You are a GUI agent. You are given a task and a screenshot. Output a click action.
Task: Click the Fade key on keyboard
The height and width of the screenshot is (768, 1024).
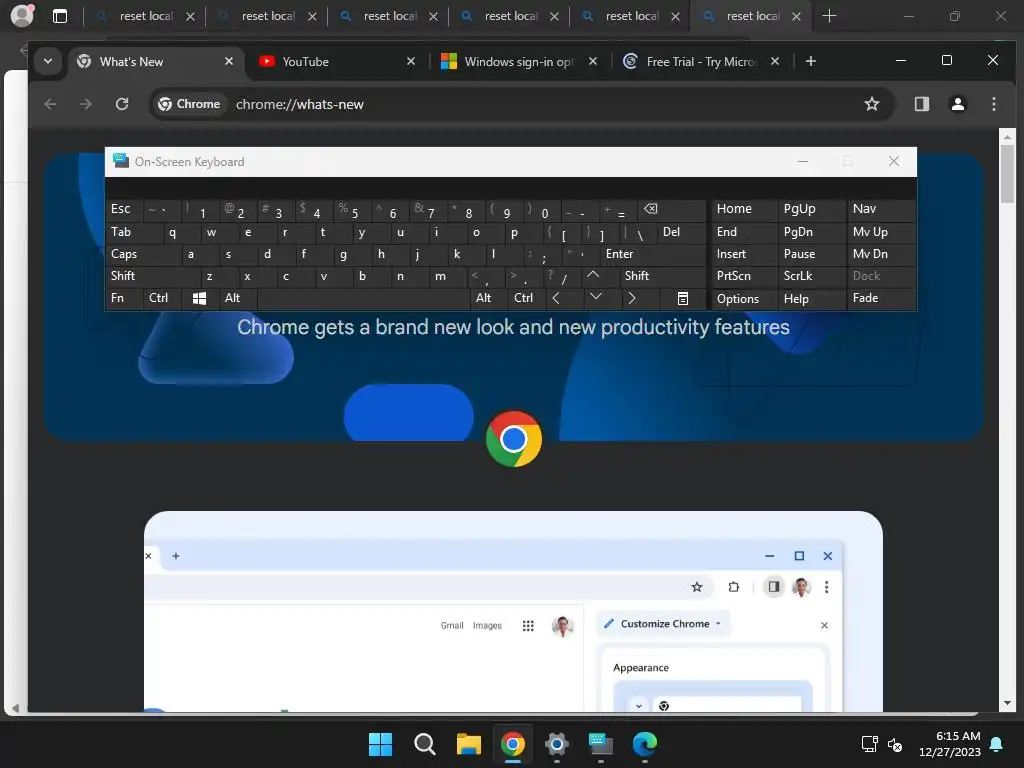point(880,298)
